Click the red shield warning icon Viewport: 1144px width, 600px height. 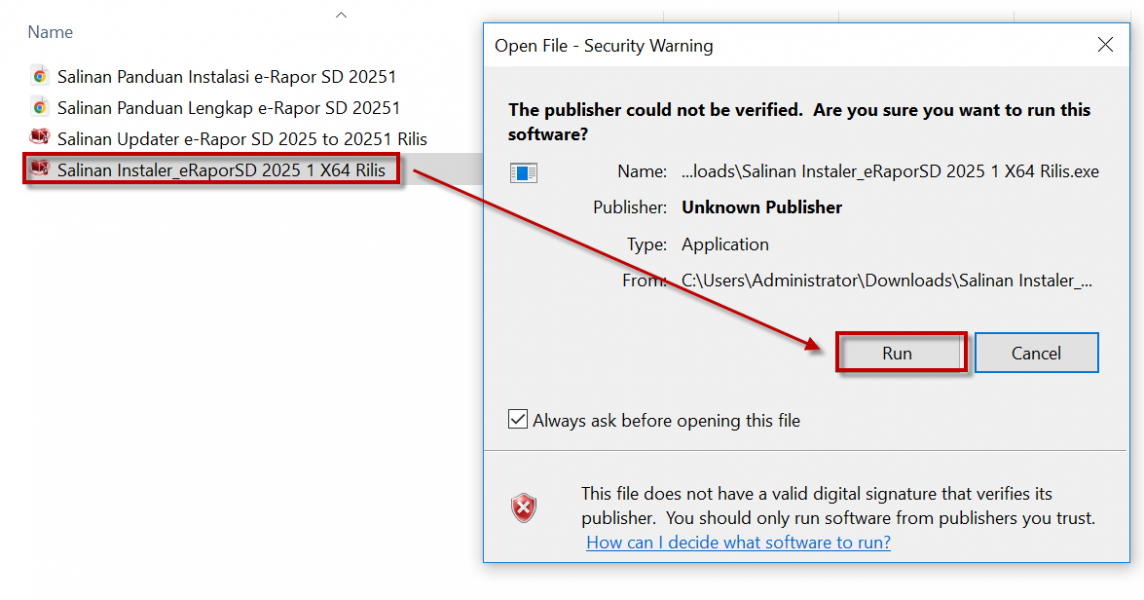[x=523, y=509]
